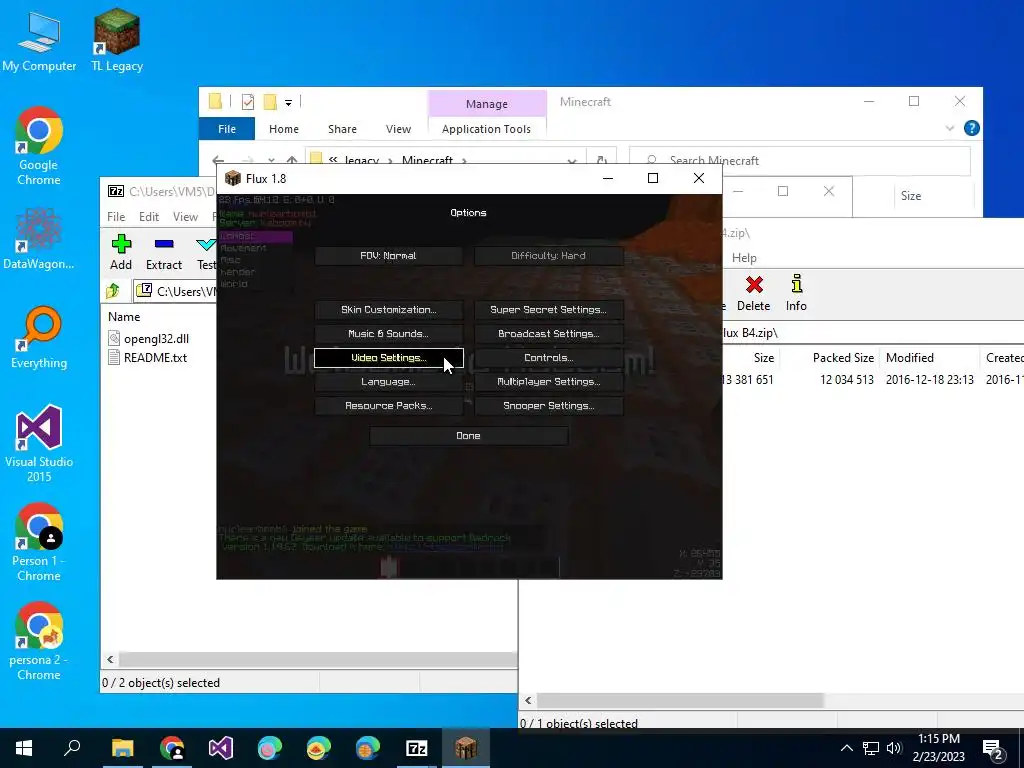Image resolution: width=1024 pixels, height=768 pixels.
Task: Open Everything search desktop shortcut
Action: coord(39,338)
